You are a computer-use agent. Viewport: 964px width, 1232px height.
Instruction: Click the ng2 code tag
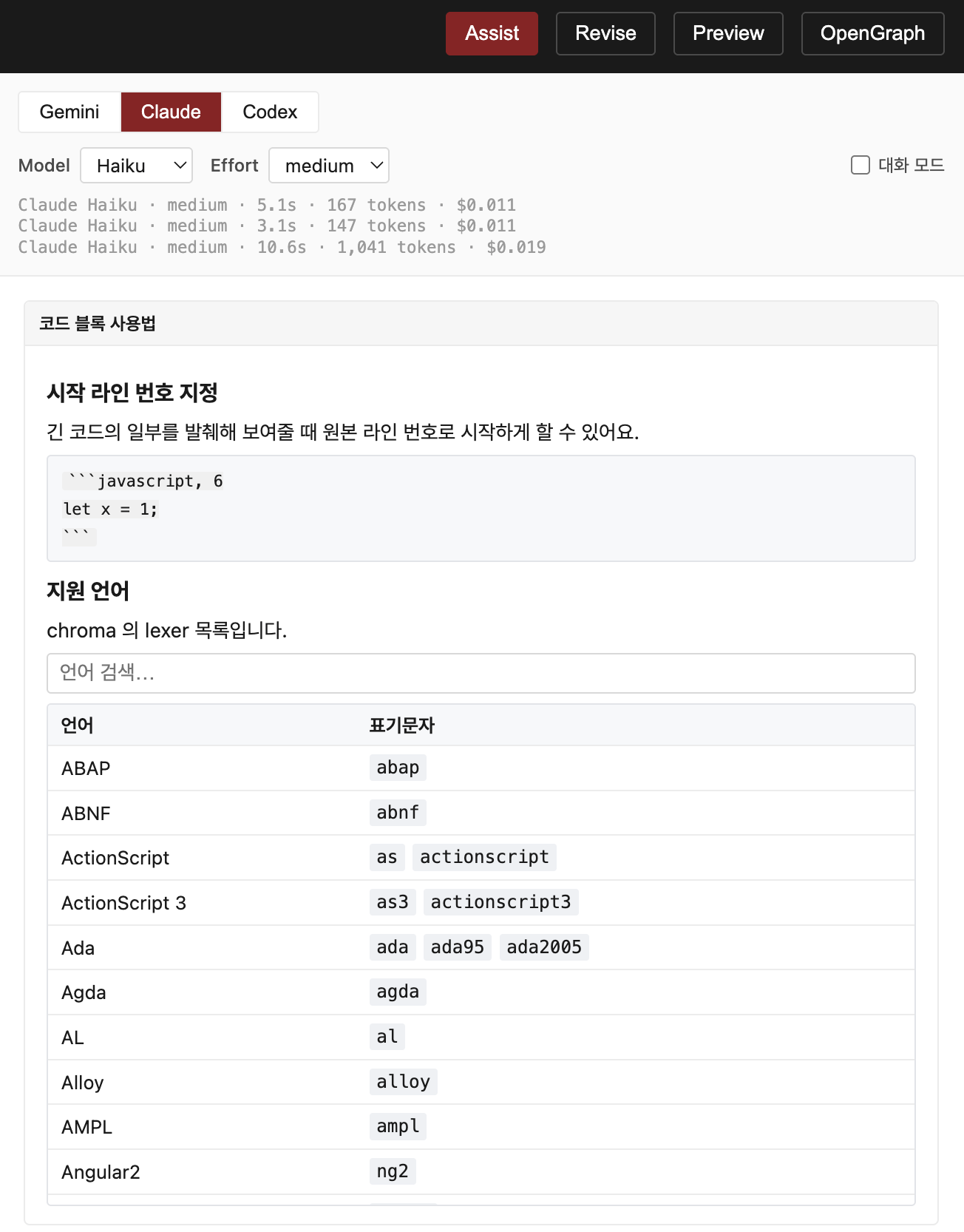(x=393, y=1171)
